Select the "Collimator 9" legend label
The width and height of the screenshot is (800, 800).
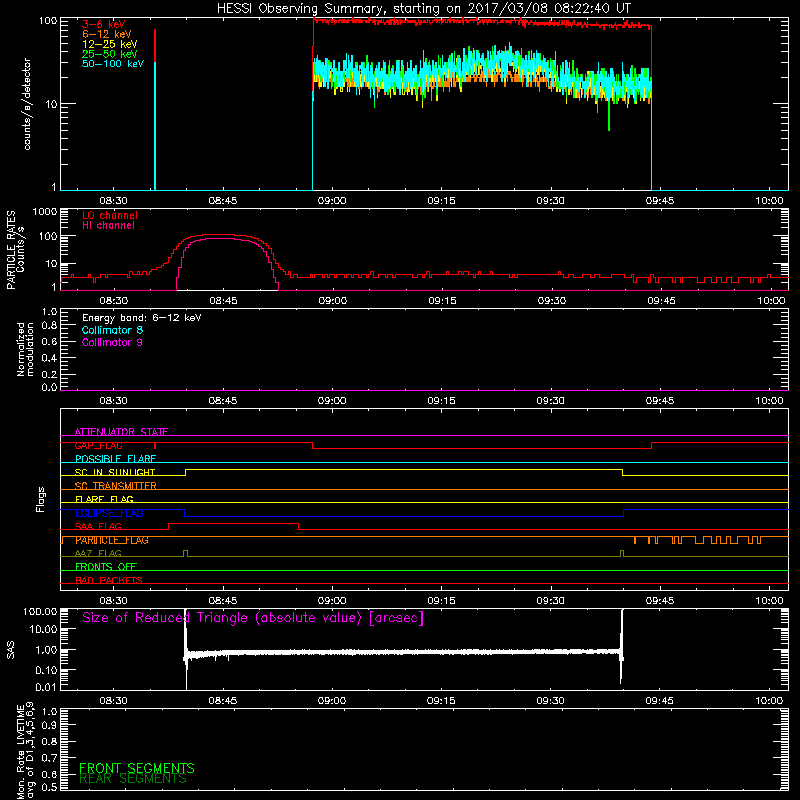click(112, 342)
